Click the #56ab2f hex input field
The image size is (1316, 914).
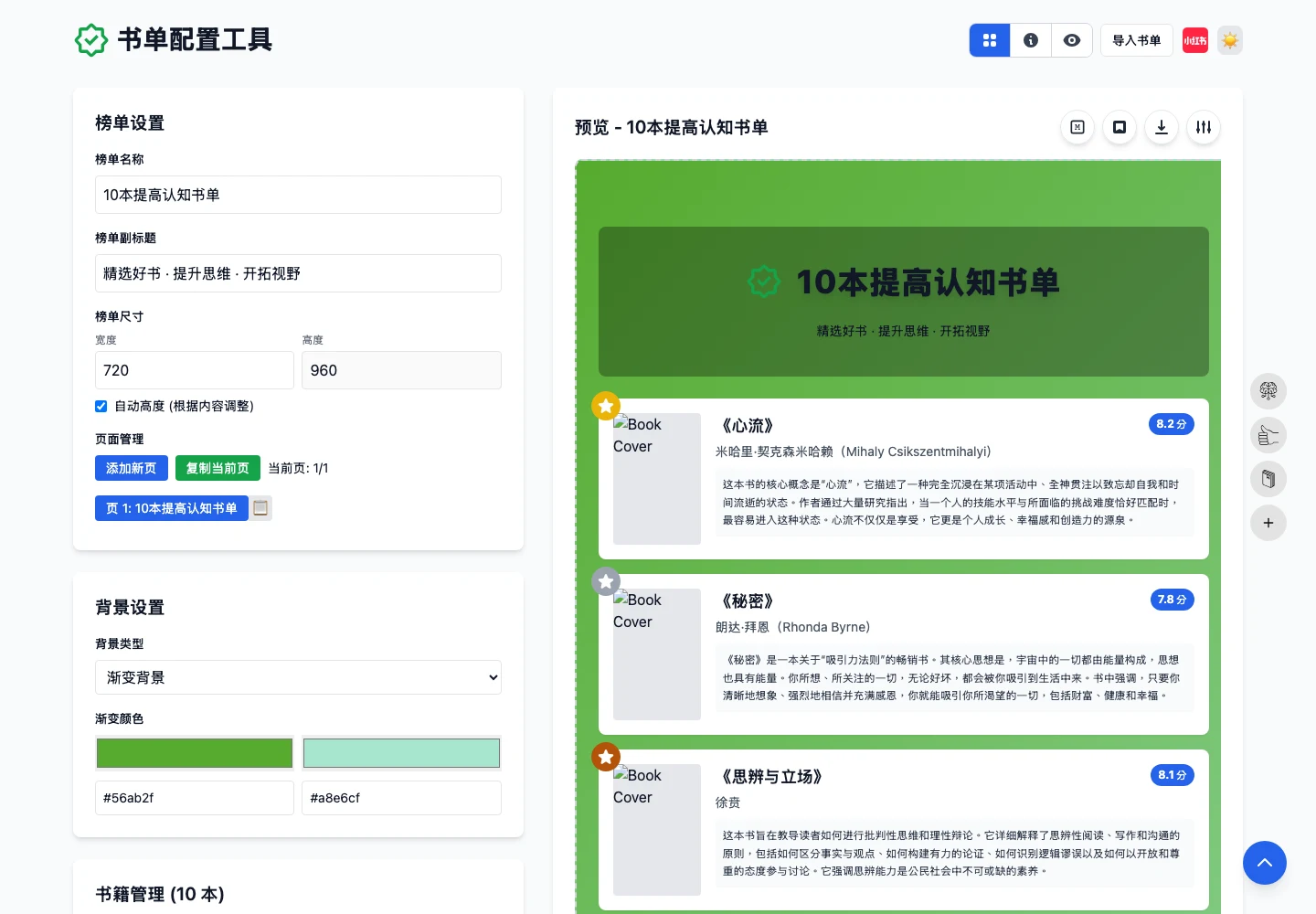[x=195, y=798]
